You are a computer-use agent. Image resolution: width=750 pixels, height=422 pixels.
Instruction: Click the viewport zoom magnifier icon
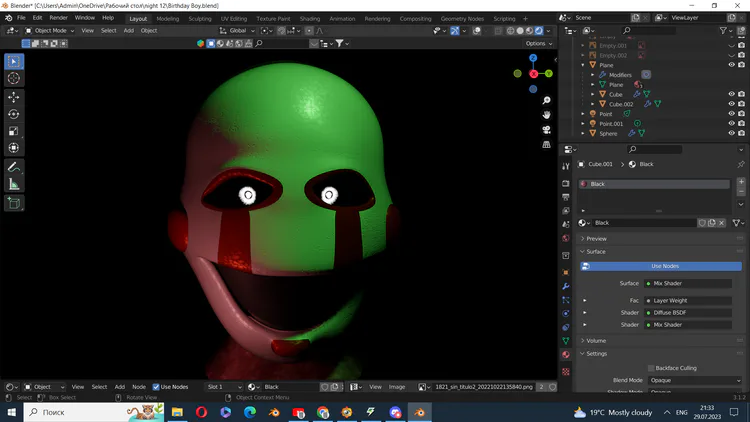coord(546,100)
